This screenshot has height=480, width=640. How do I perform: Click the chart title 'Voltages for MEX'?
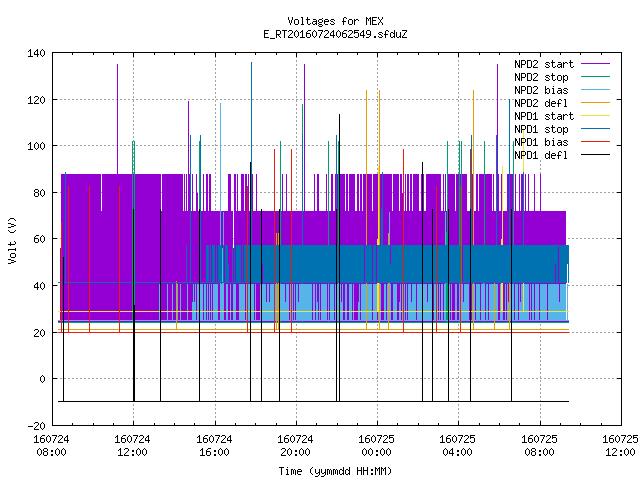coord(335,21)
